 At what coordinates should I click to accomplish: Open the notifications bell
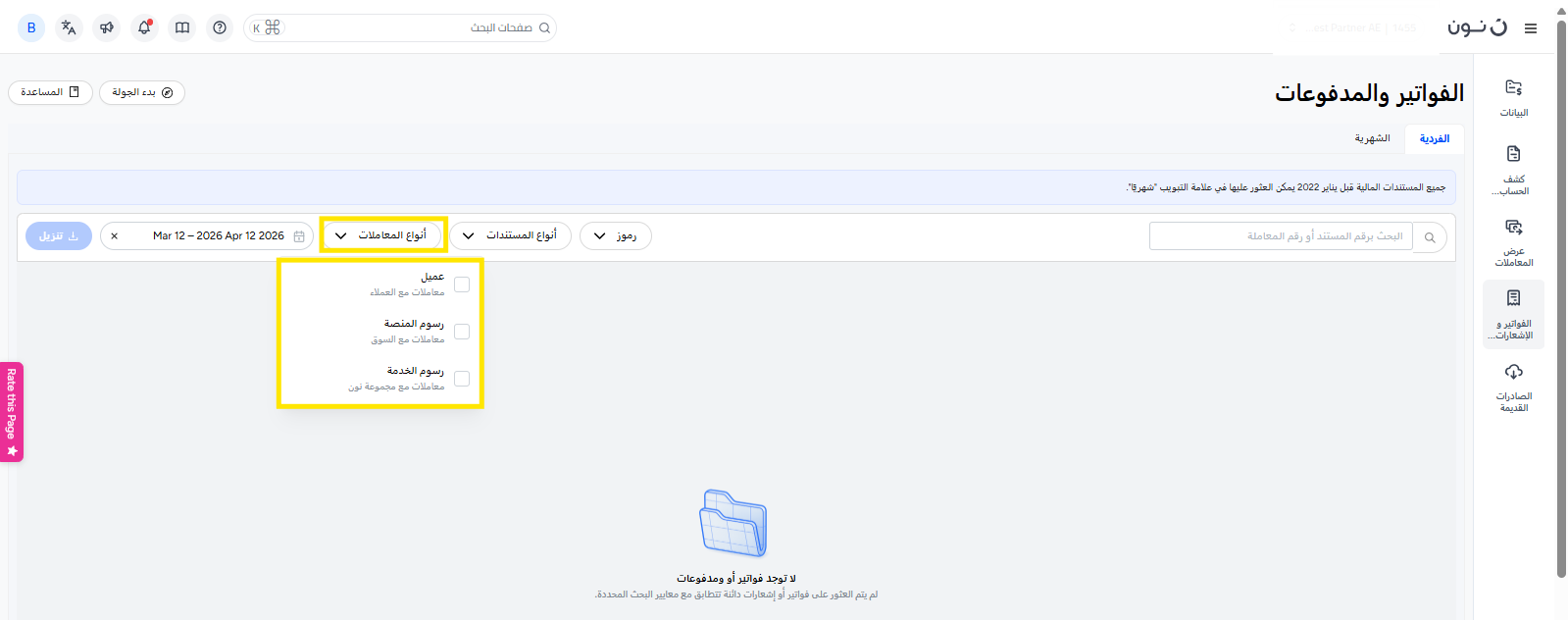(144, 27)
